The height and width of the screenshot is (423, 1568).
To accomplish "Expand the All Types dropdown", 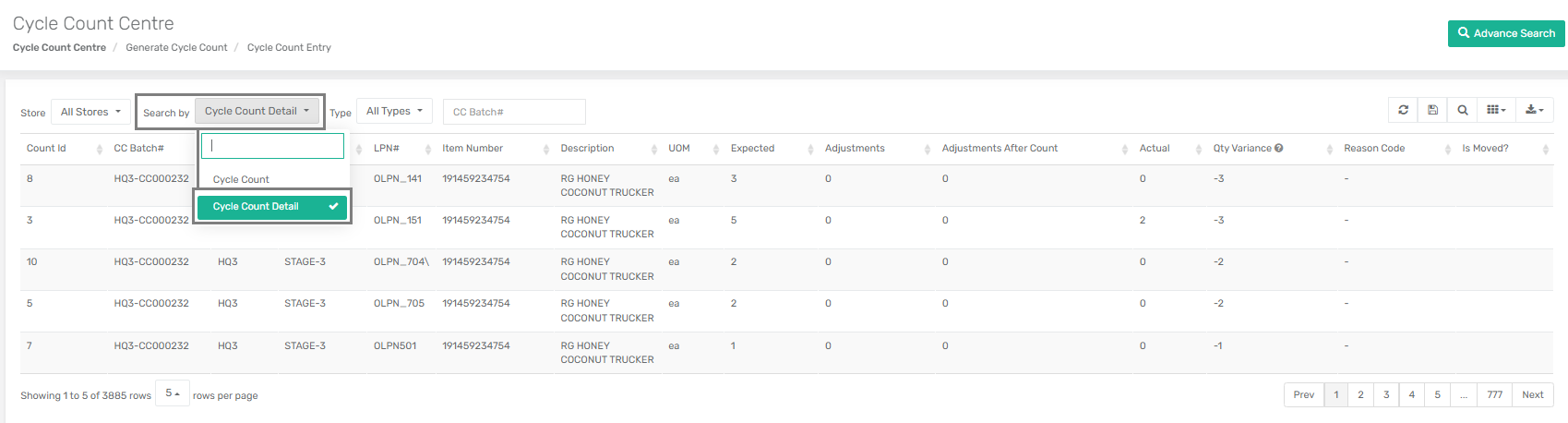I will coord(394,111).
